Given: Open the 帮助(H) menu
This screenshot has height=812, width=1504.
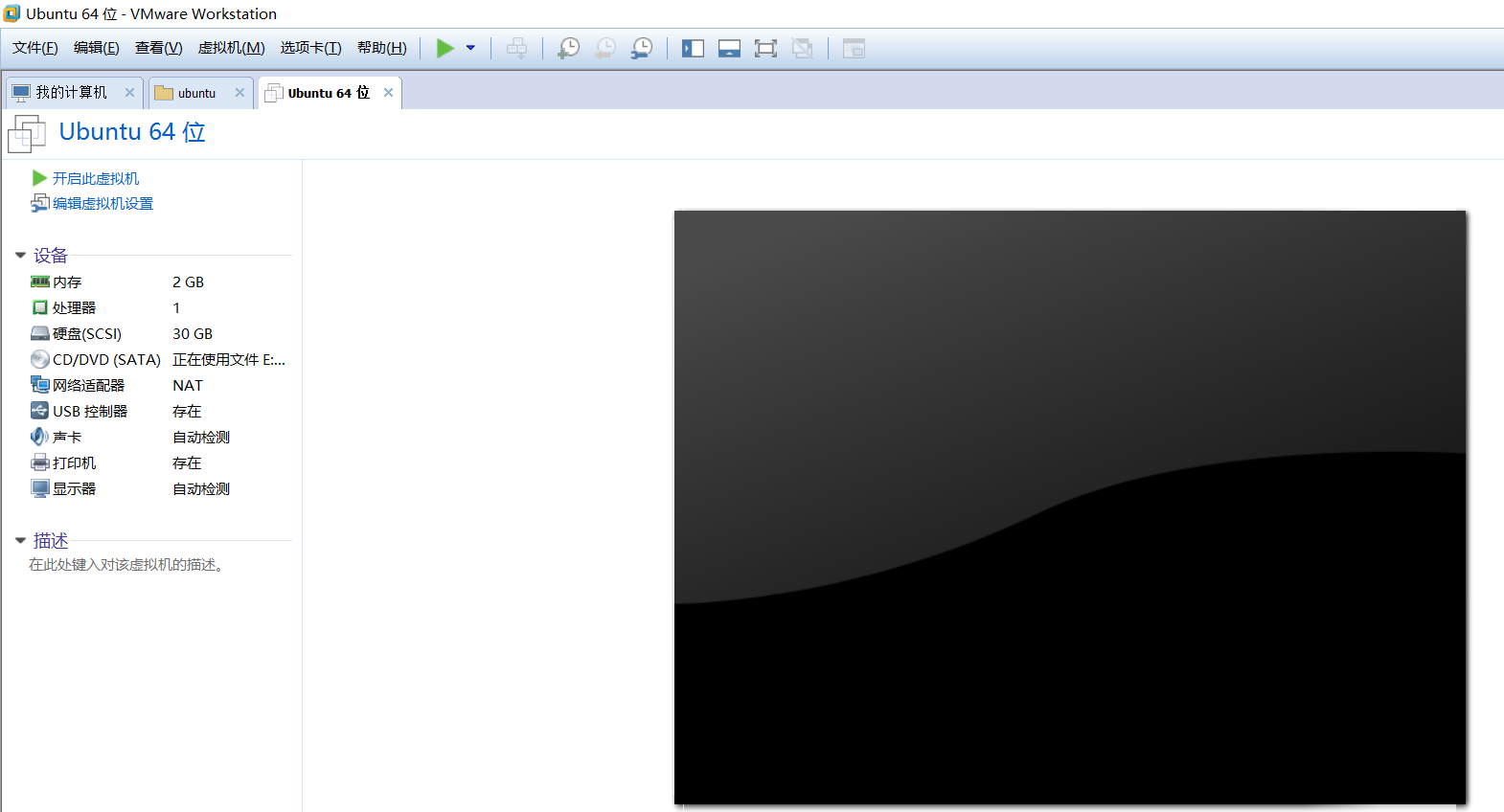Looking at the screenshot, I should (x=382, y=48).
